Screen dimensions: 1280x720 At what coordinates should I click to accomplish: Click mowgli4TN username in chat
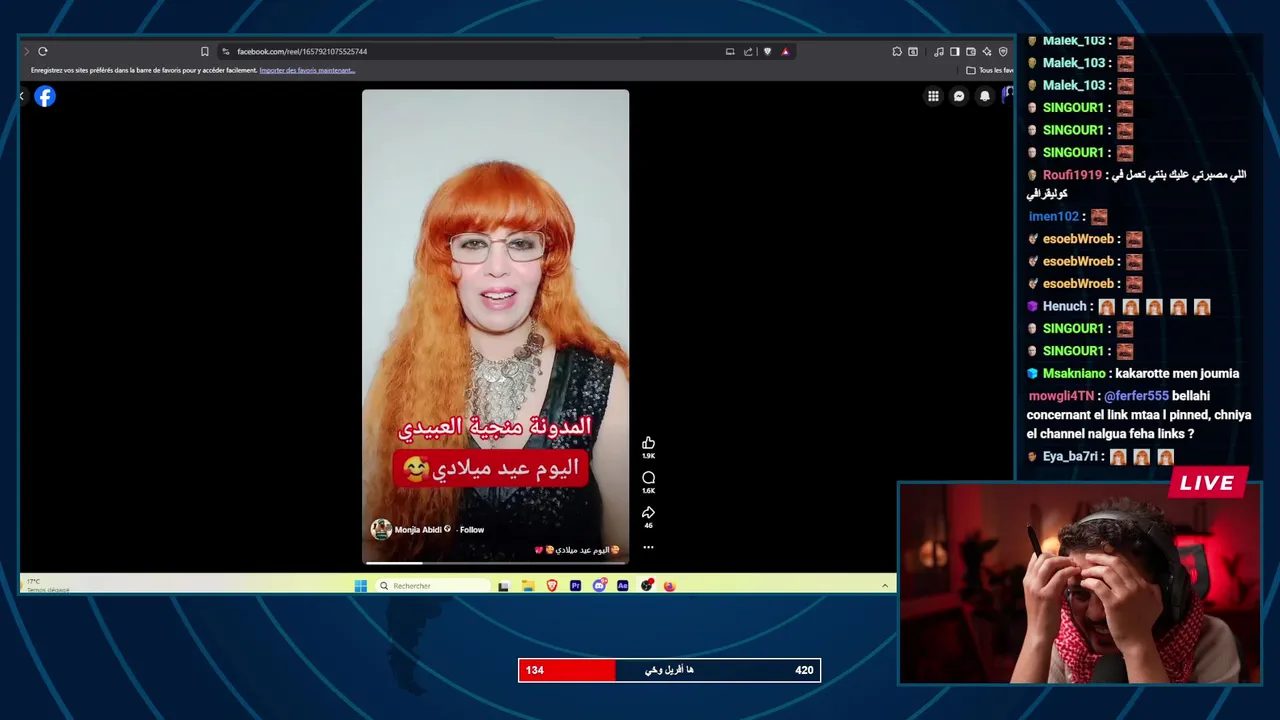[1062, 396]
